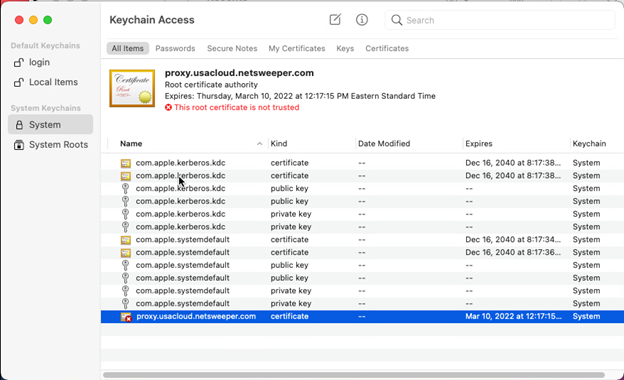Click the proxy.usacloud.netsweeper.com heading title
Viewport: 624px width, 380px height.
pyautogui.click(x=239, y=73)
